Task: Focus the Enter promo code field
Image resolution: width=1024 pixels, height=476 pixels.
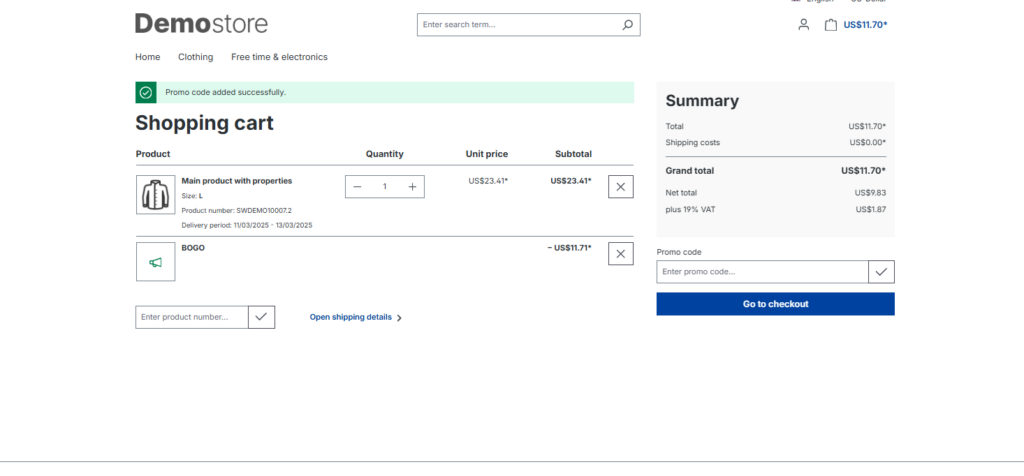Action: click(761, 272)
